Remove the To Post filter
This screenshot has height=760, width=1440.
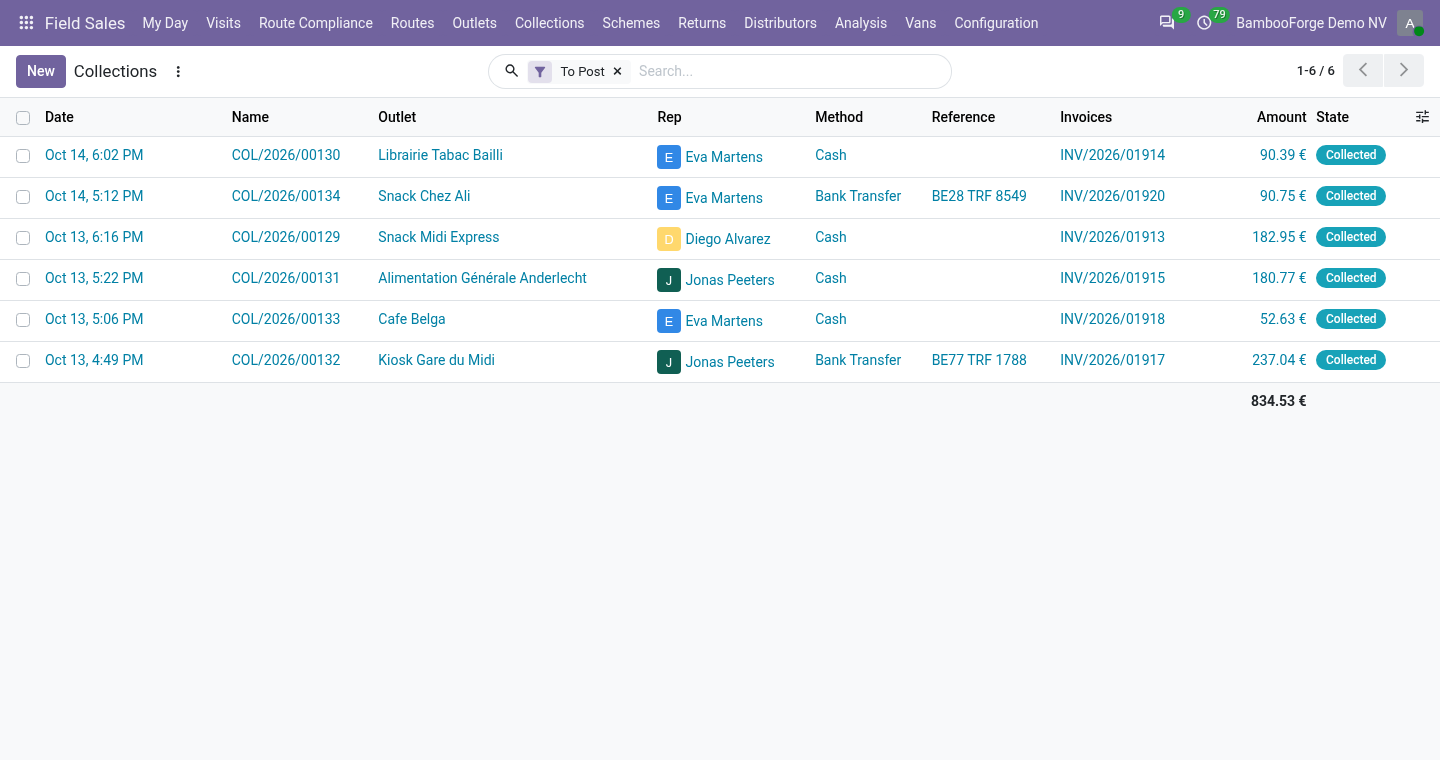click(x=617, y=72)
